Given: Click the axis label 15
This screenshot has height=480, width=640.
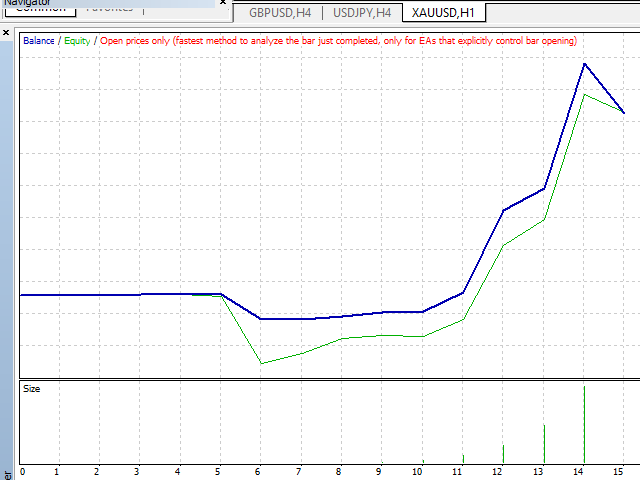Looking at the screenshot, I should click(x=618, y=472).
